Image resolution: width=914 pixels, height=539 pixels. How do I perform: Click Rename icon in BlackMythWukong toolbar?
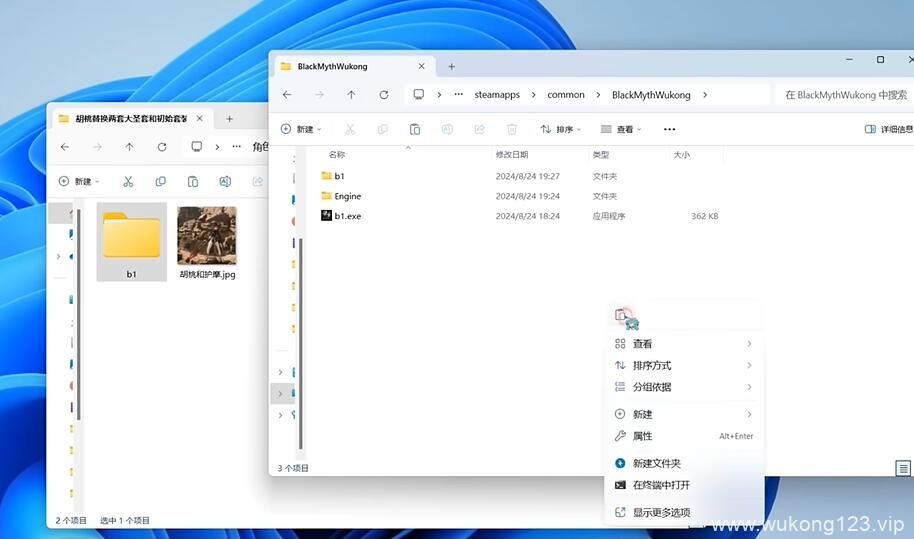pos(447,129)
